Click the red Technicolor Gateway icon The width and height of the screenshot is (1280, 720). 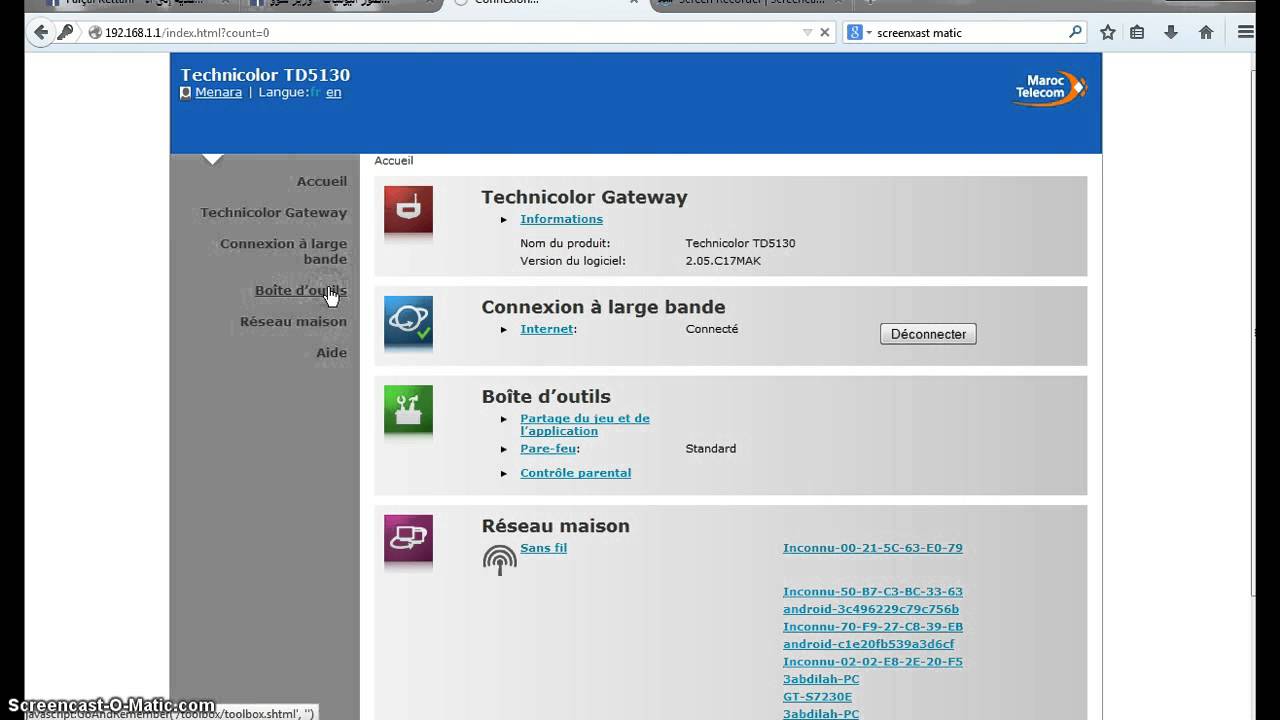tap(408, 210)
